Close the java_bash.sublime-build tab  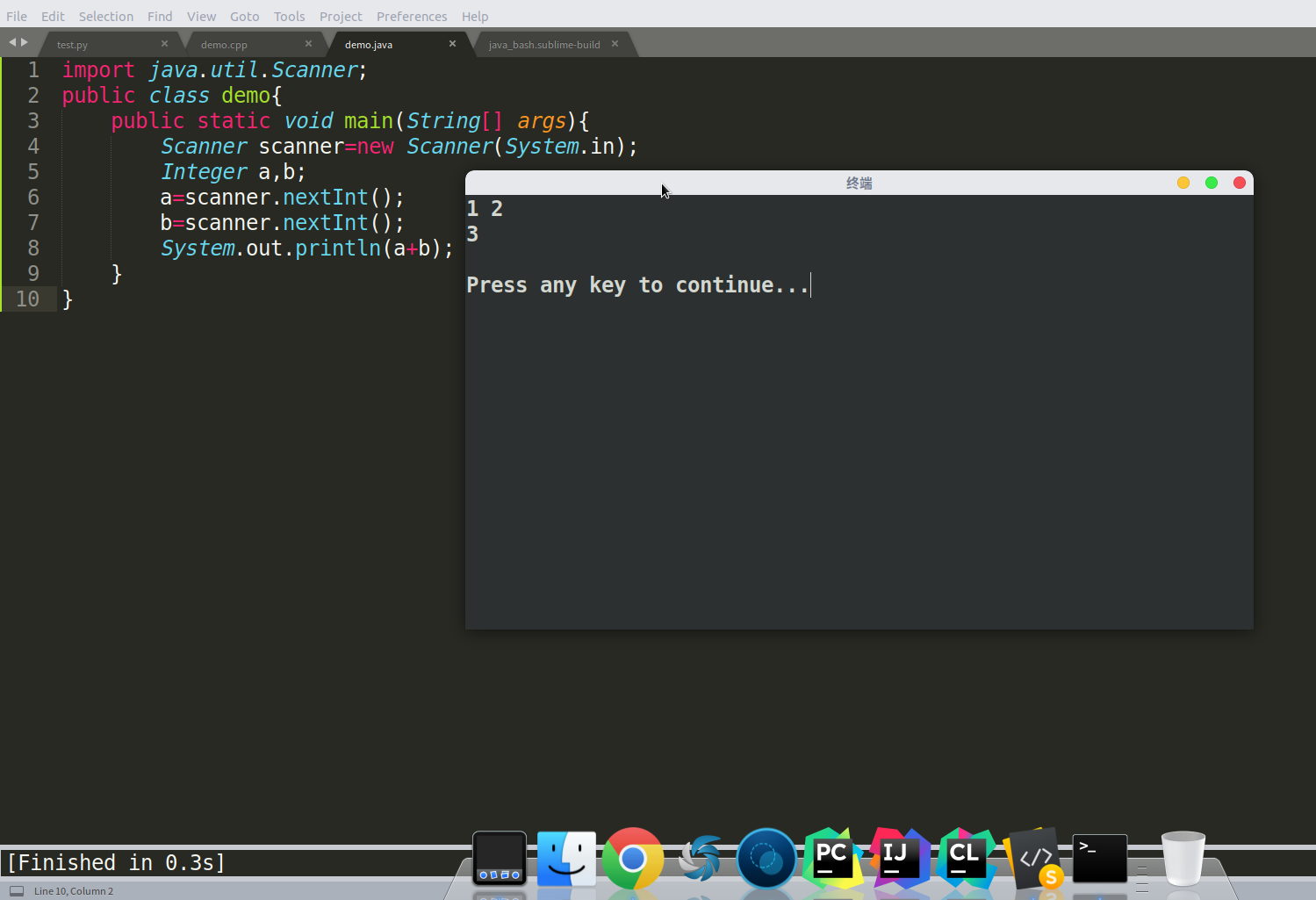tap(615, 43)
